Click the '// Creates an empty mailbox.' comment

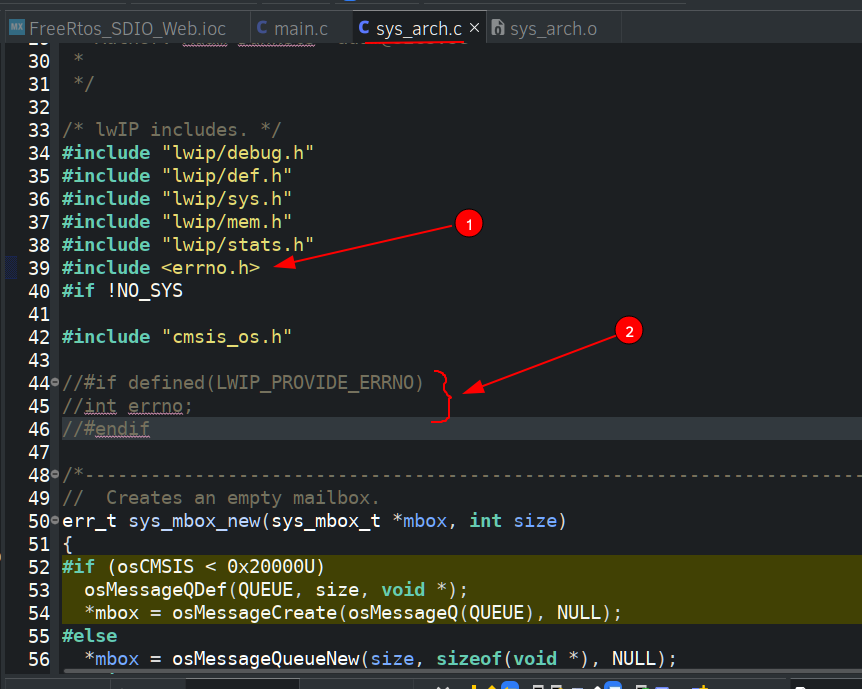pos(220,498)
